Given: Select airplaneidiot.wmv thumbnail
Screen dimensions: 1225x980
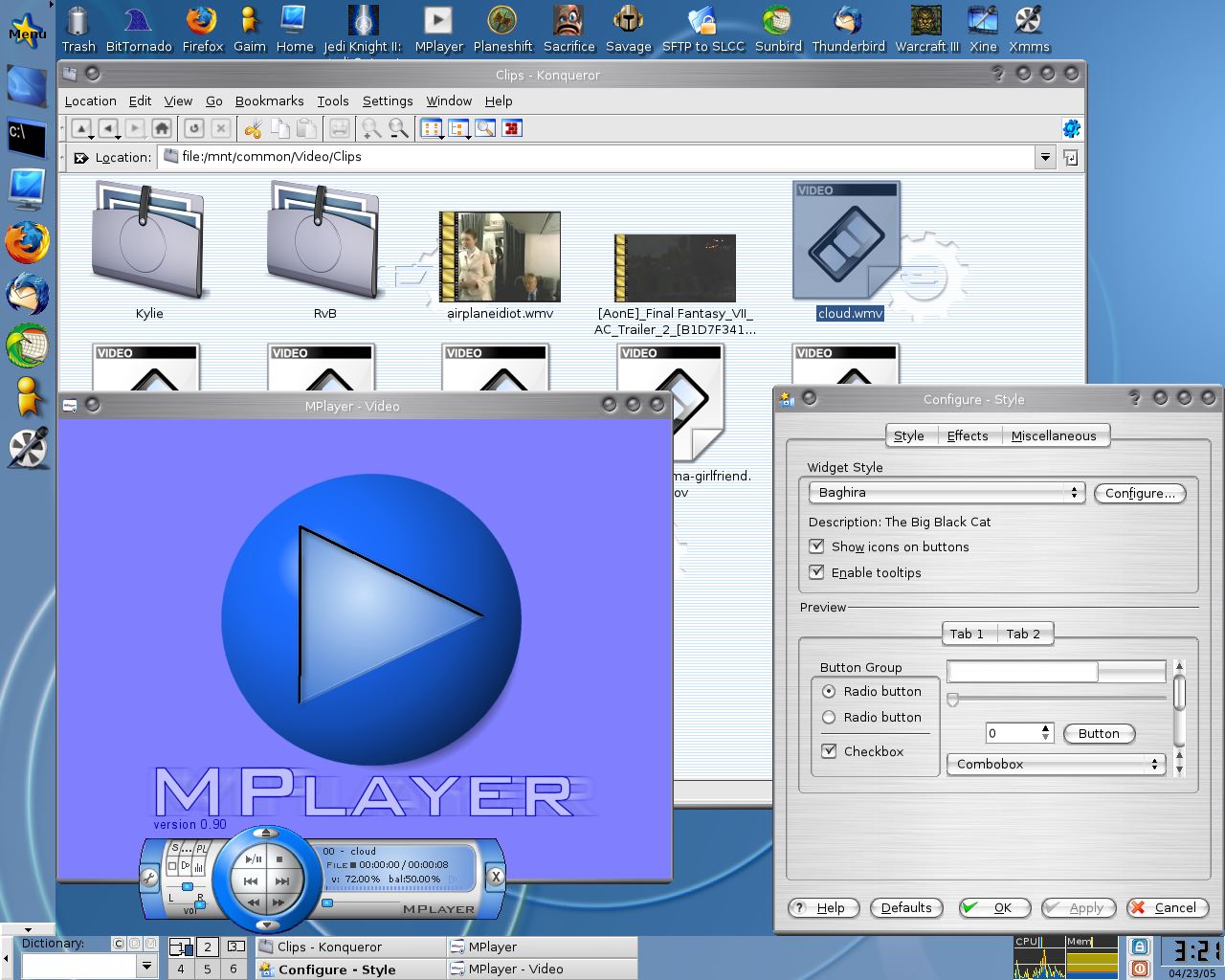Looking at the screenshot, I should (500, 257).
